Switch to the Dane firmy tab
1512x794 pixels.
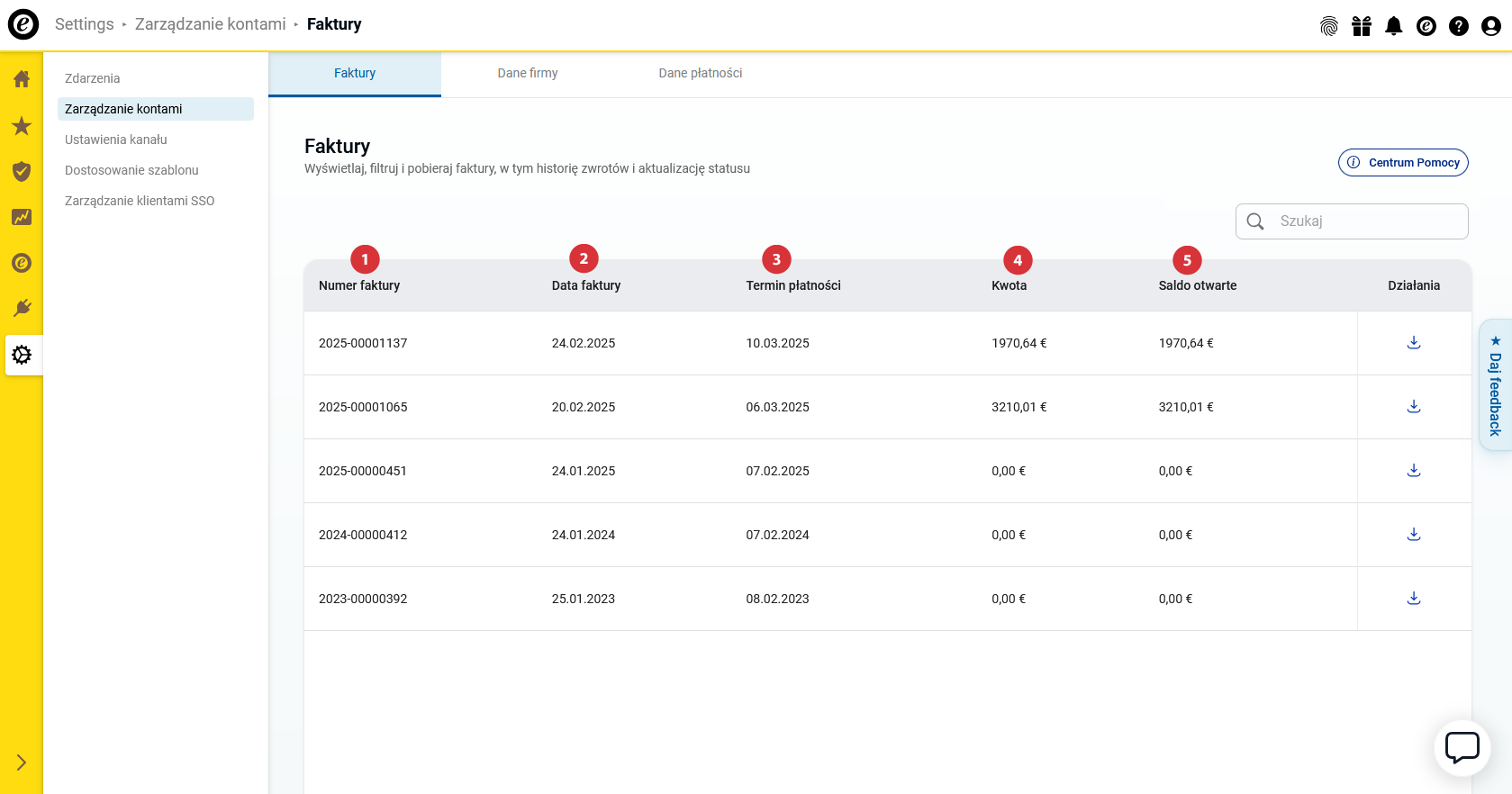[528, 73]
